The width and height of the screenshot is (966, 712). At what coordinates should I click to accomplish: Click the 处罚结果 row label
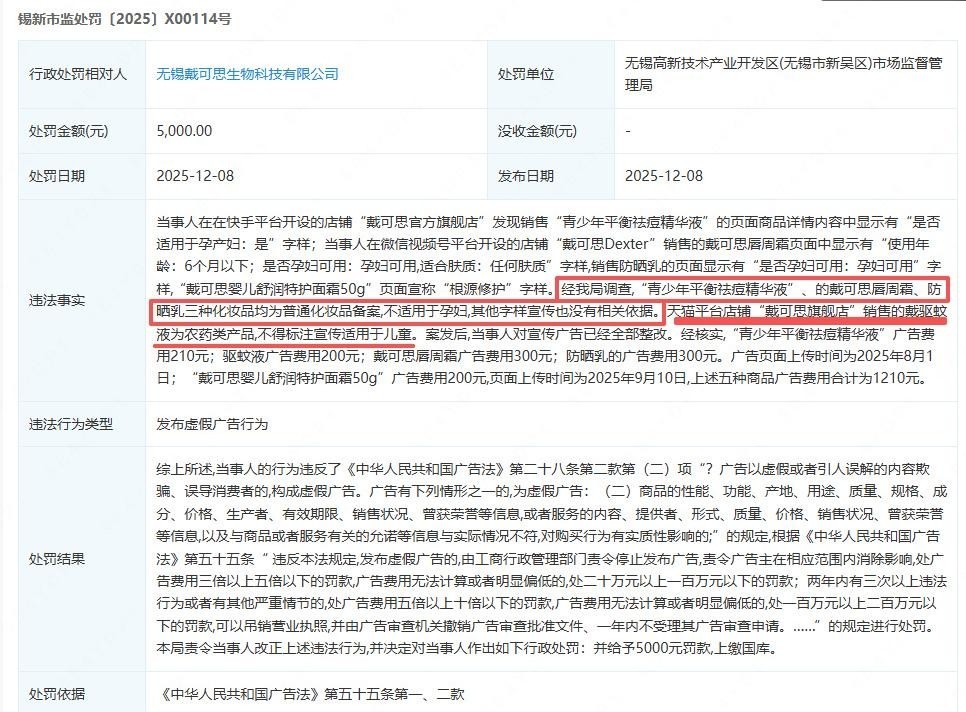[57, 559]
